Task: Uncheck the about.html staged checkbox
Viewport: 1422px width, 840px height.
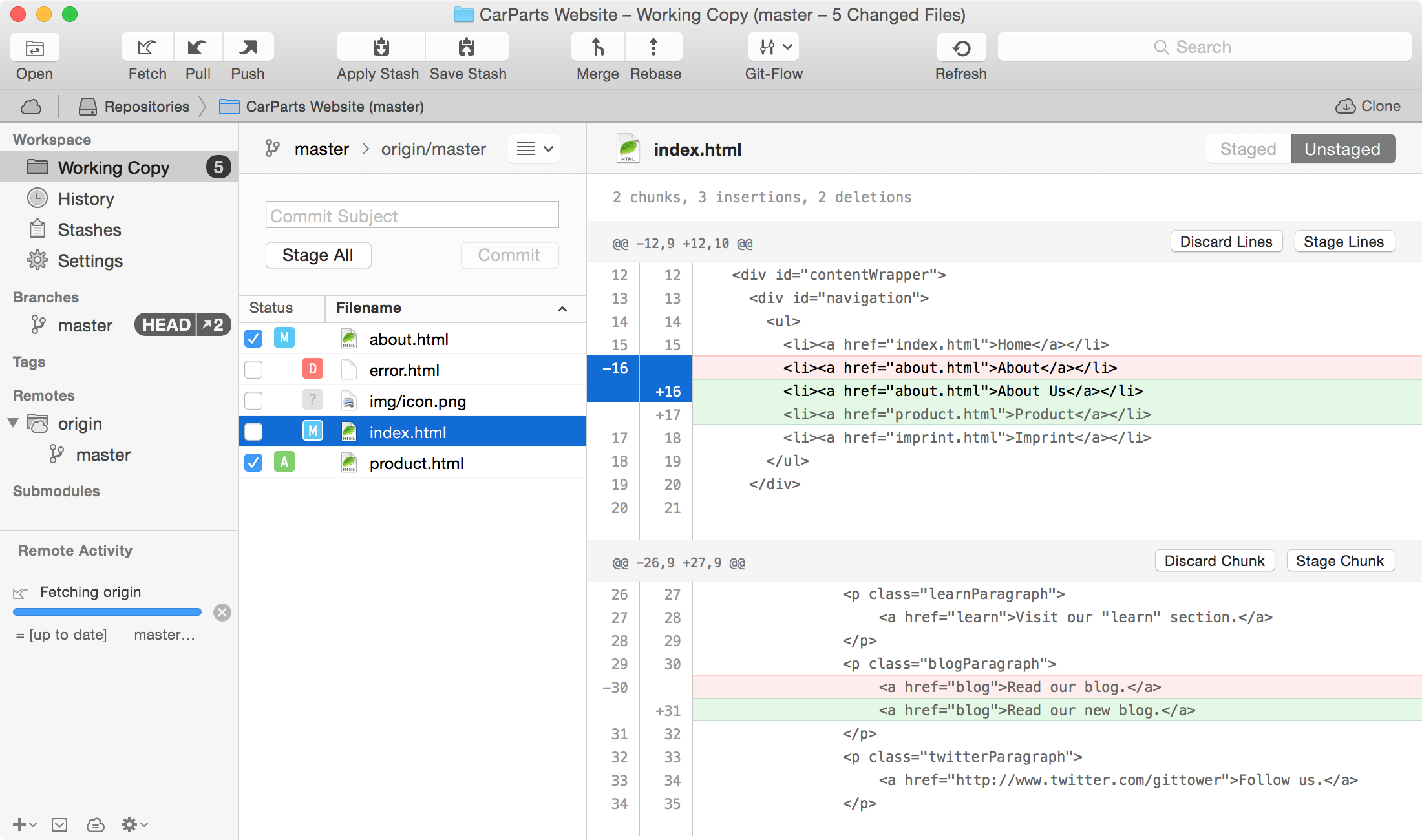Action: coord(253,339)
